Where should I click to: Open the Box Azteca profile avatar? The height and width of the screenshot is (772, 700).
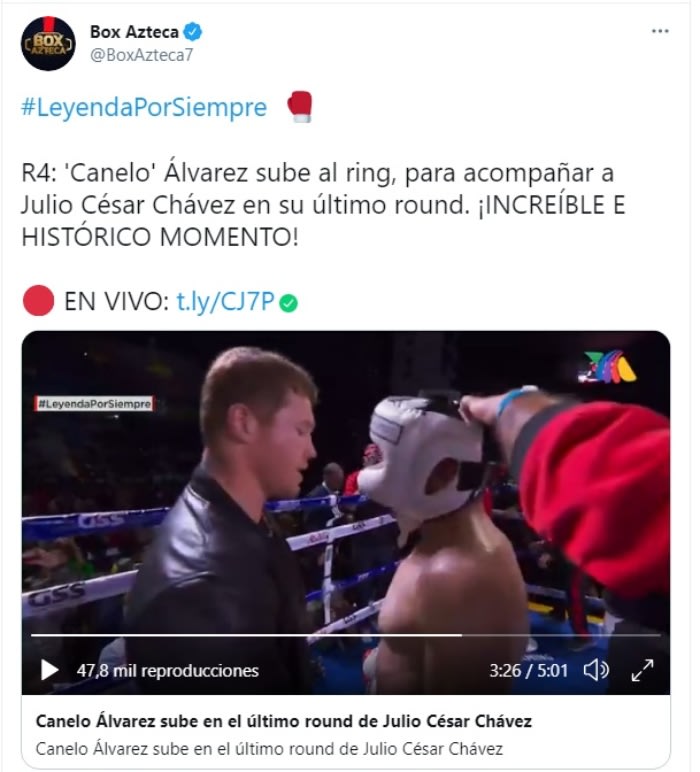pos(48,43)
